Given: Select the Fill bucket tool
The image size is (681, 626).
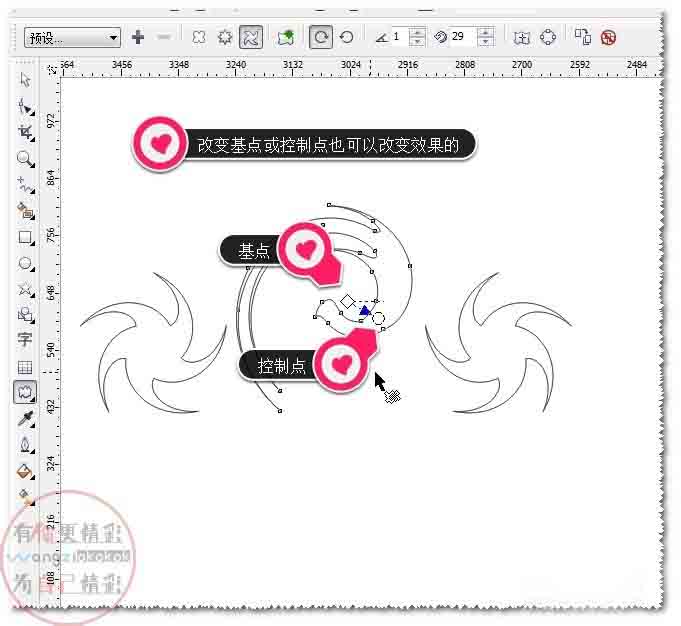Looking at the screenshot, I should click(25, 471).
